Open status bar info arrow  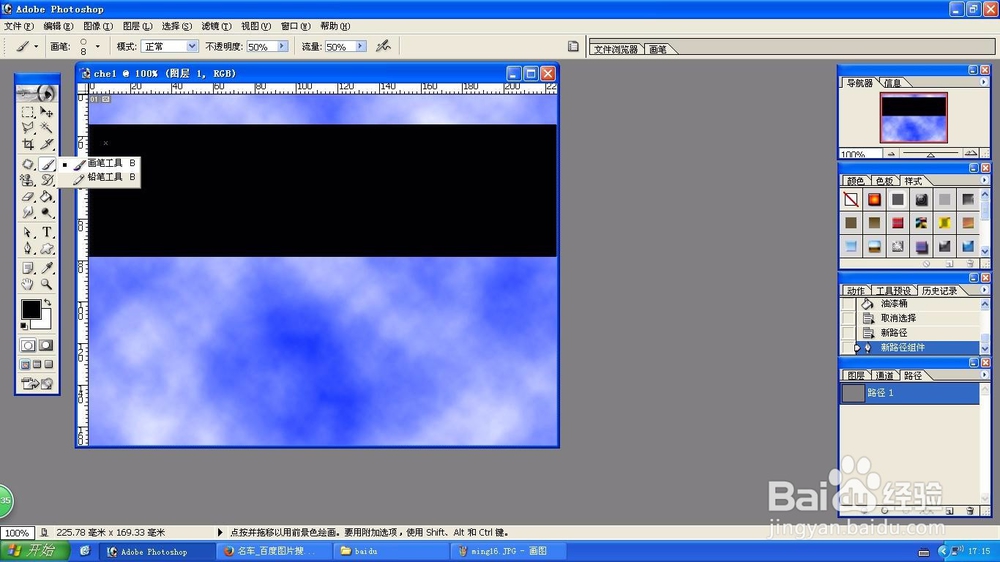click(219, 532)
